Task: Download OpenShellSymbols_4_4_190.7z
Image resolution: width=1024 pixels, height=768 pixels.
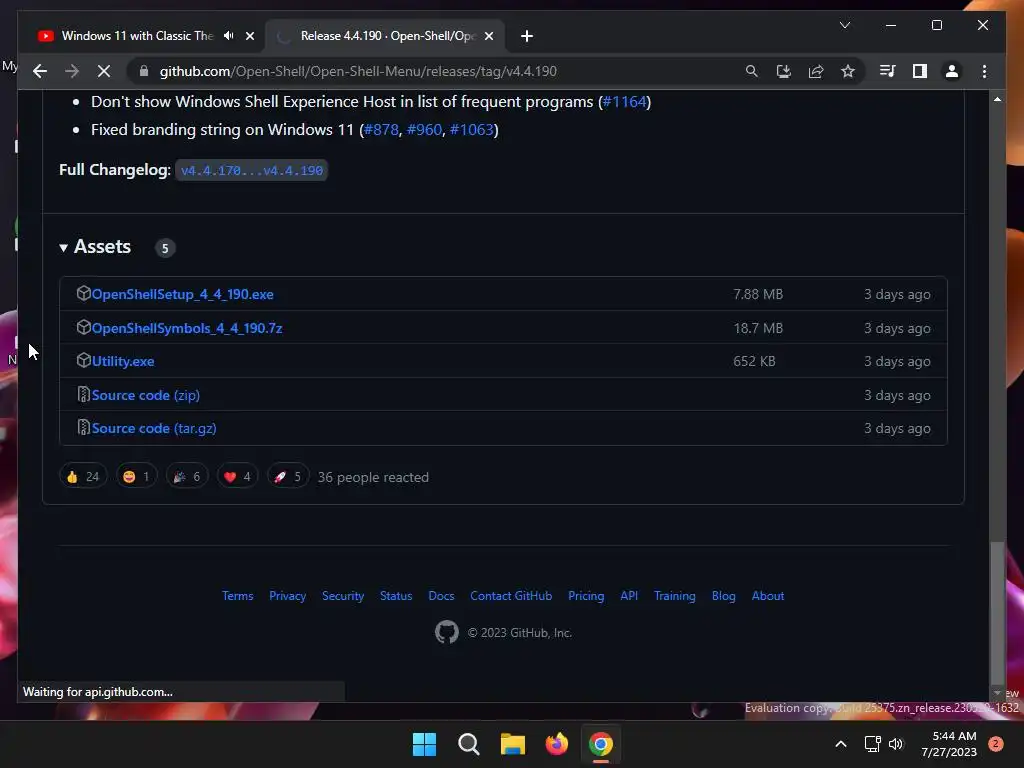Action: click(187, 328)
